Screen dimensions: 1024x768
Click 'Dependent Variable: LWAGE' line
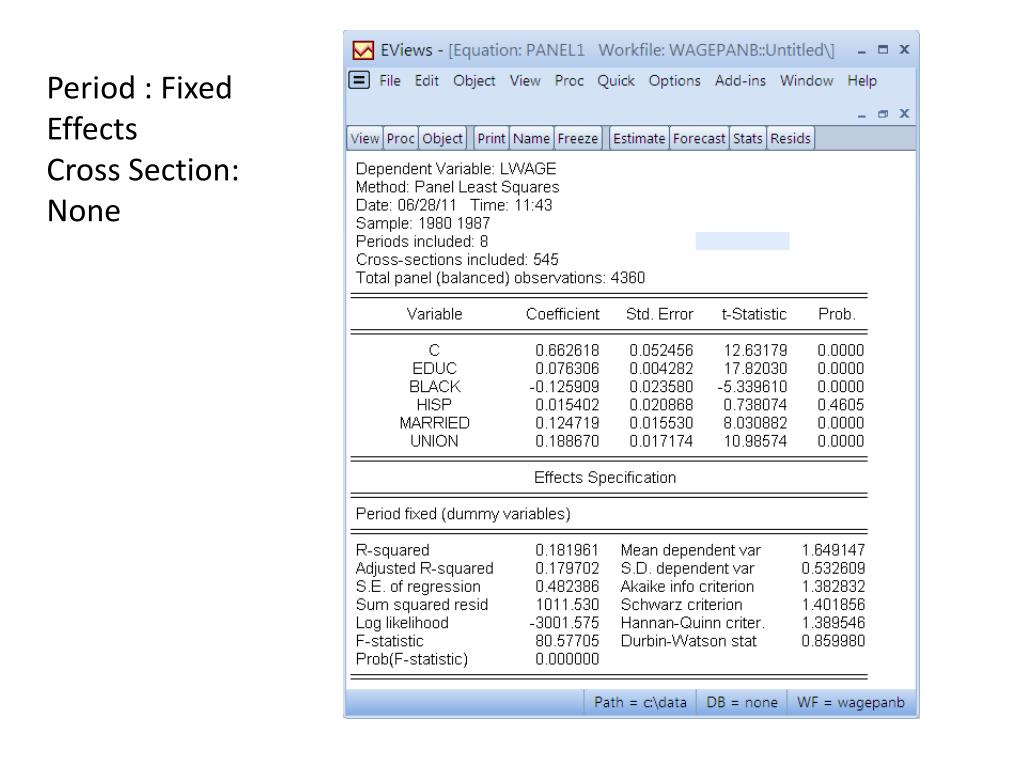point(456,169)
